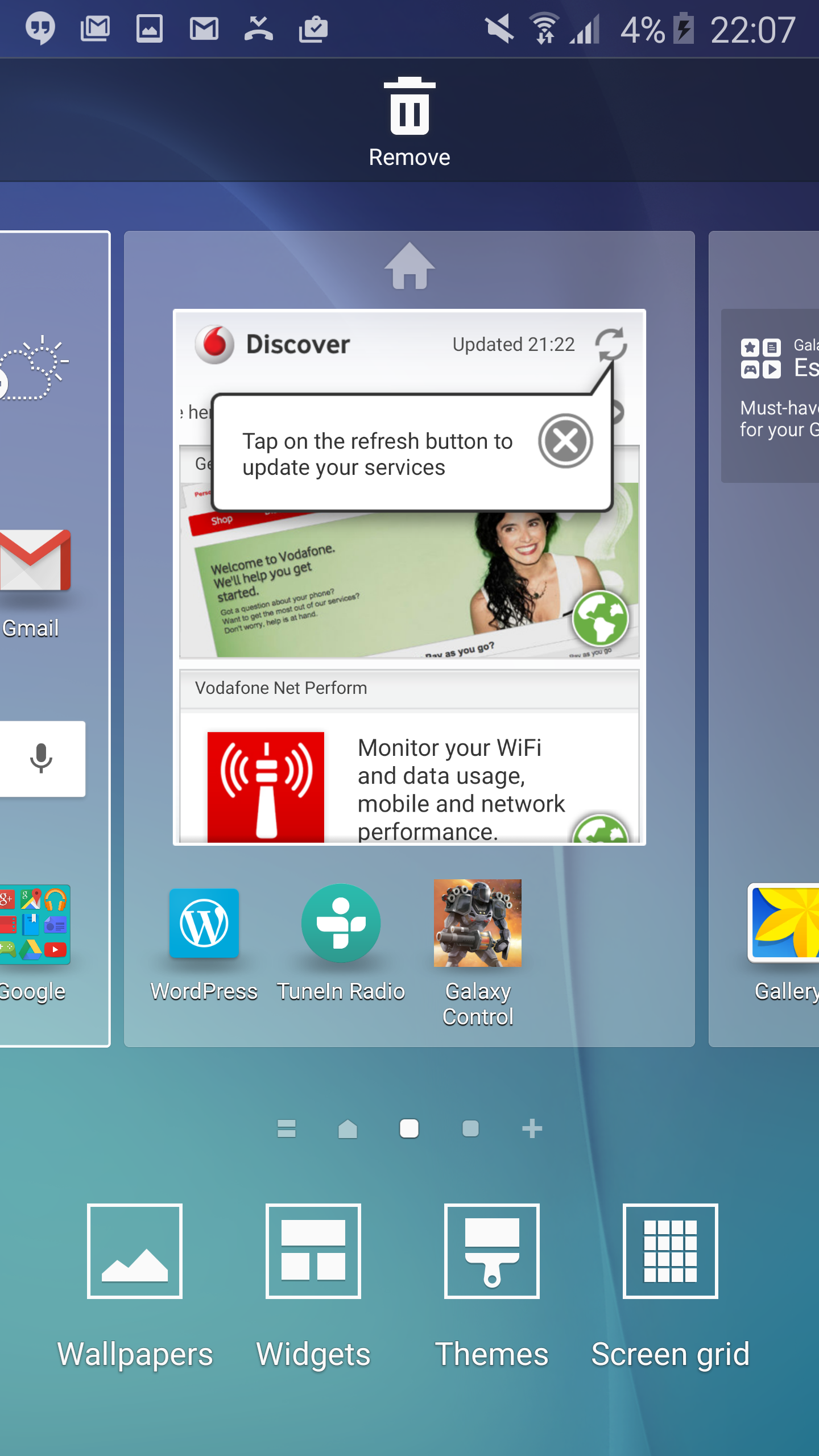Tap the WiFi status icon
The height and width of the screenshot is (1456, 819).
pos(544,28)
